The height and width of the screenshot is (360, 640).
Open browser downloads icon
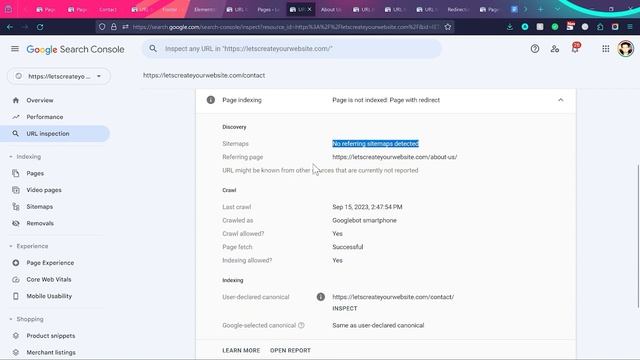point(510,27)
